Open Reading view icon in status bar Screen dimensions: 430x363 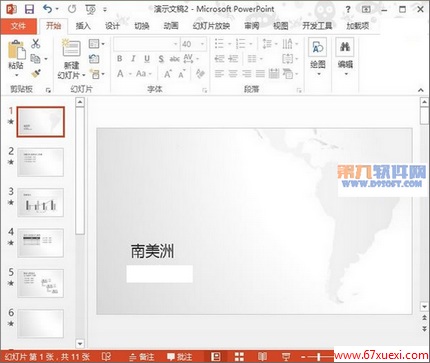tap(262, 357)
